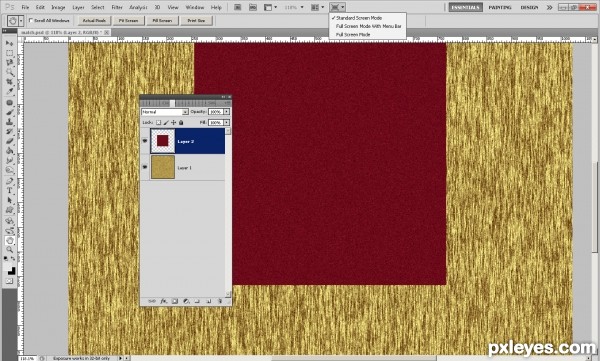Image resolution: width=600 pixels, height=361 pixels.
Task: Select the Quick Selection tool
Action: tap(10, 72)
